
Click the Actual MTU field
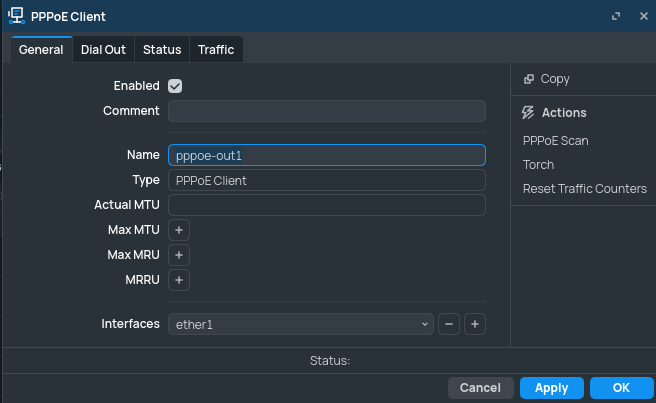[x=327, y=205]
